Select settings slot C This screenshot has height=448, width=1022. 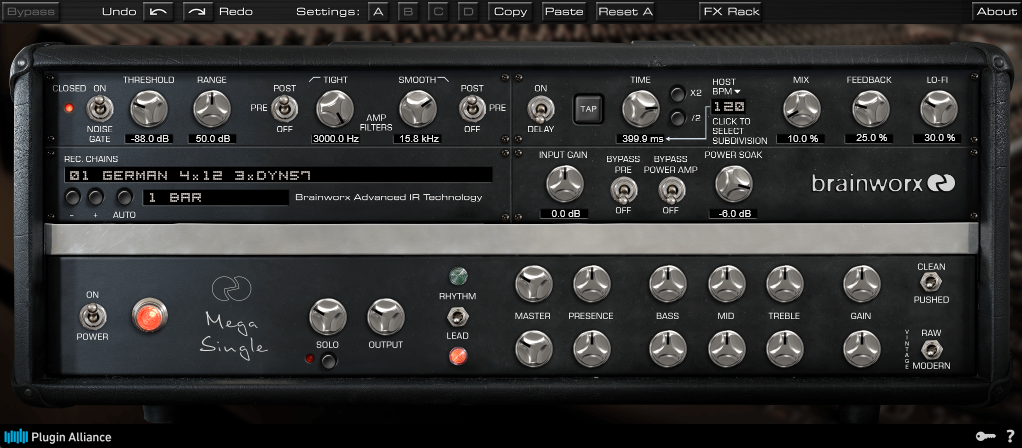click(x=438, y=12)
